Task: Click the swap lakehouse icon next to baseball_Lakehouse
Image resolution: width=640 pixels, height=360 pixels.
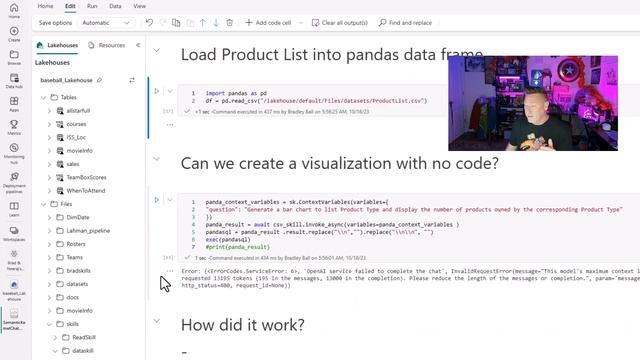Action: [x=132, y=80]
